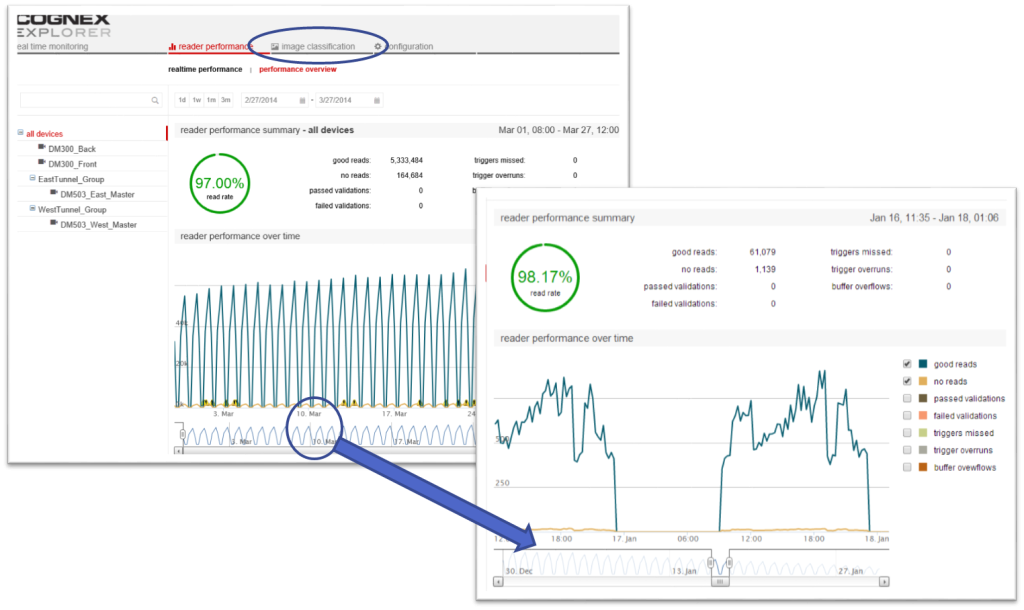Uncheck the good reads checkbox

(907, 364)
